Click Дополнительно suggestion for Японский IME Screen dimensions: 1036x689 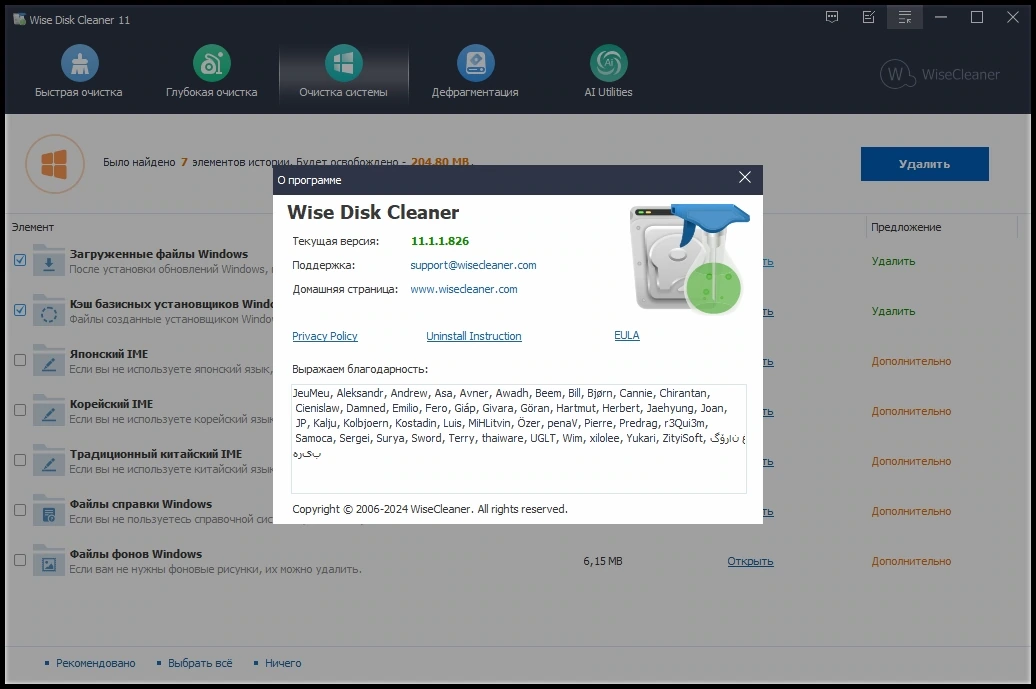pyautogui.click(x=911, y=361)
